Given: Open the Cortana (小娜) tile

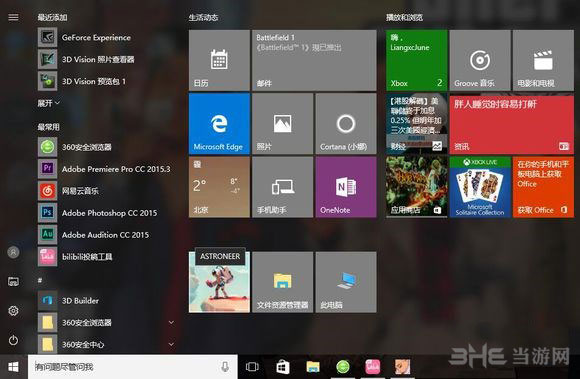Looking at the screenshot, I should [x=346, y=123].
